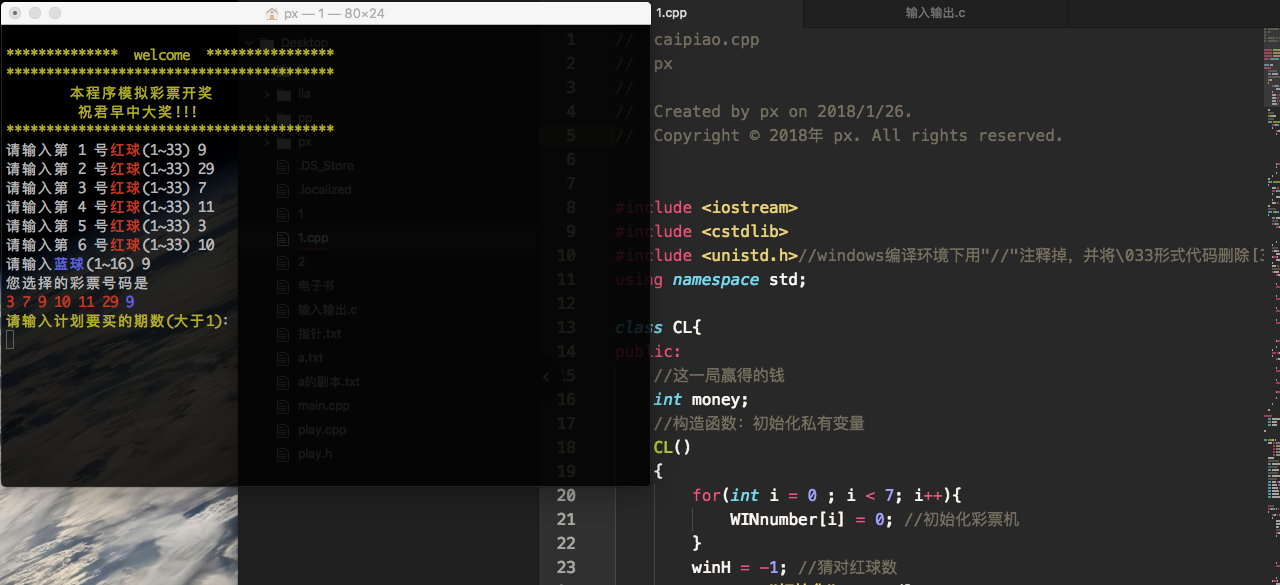The width and height of the screenshot is (1280, 585).
Task: Click the 'CL()' constructor line
Action: 672,448
